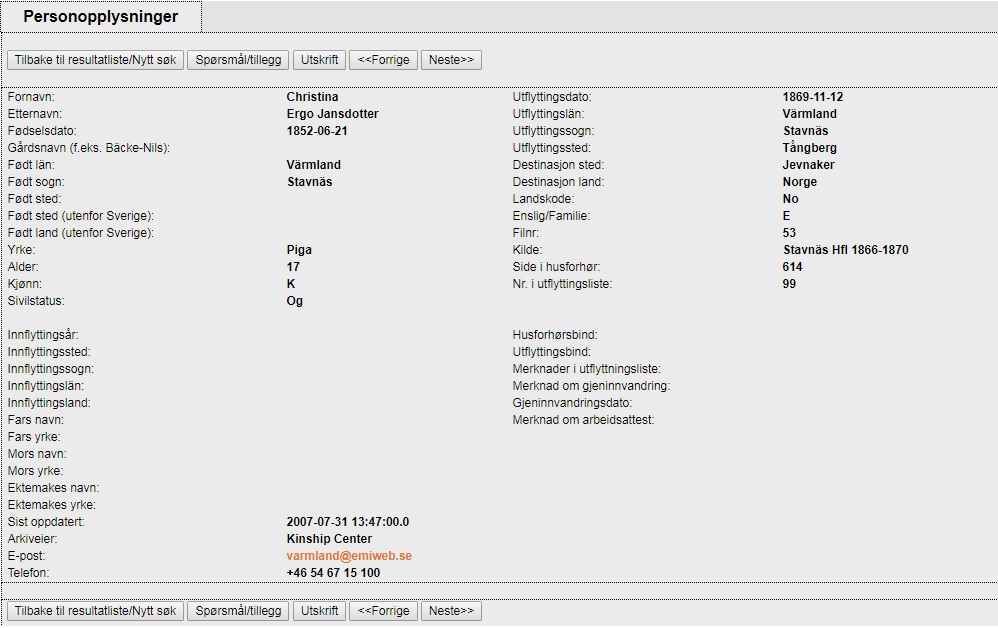
Task: Click the archive owner 'Kinship Center'
Action: (329, 539)
